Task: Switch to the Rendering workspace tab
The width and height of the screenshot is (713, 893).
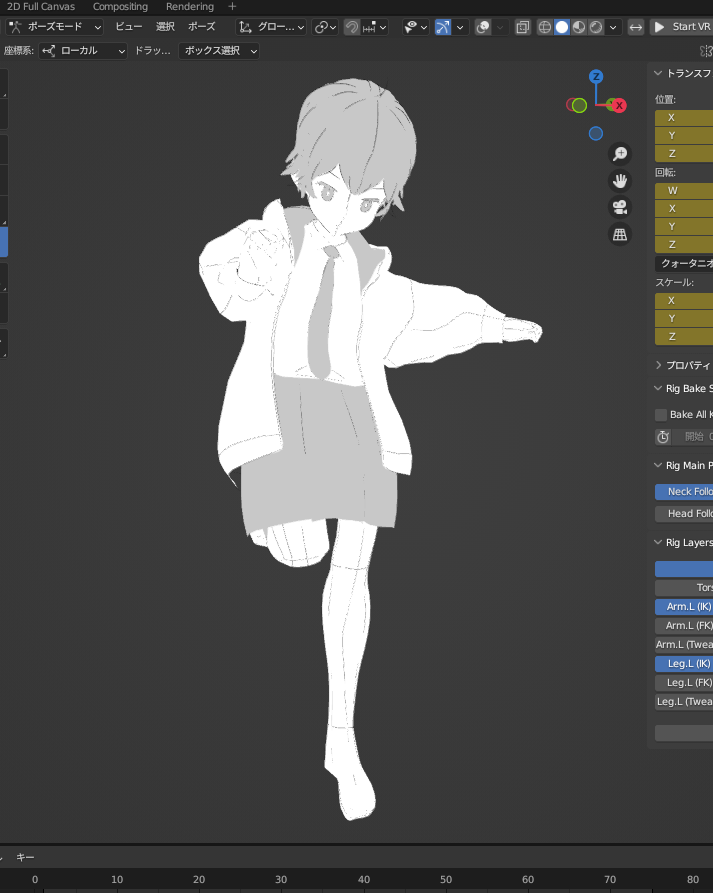Action: 190,7
